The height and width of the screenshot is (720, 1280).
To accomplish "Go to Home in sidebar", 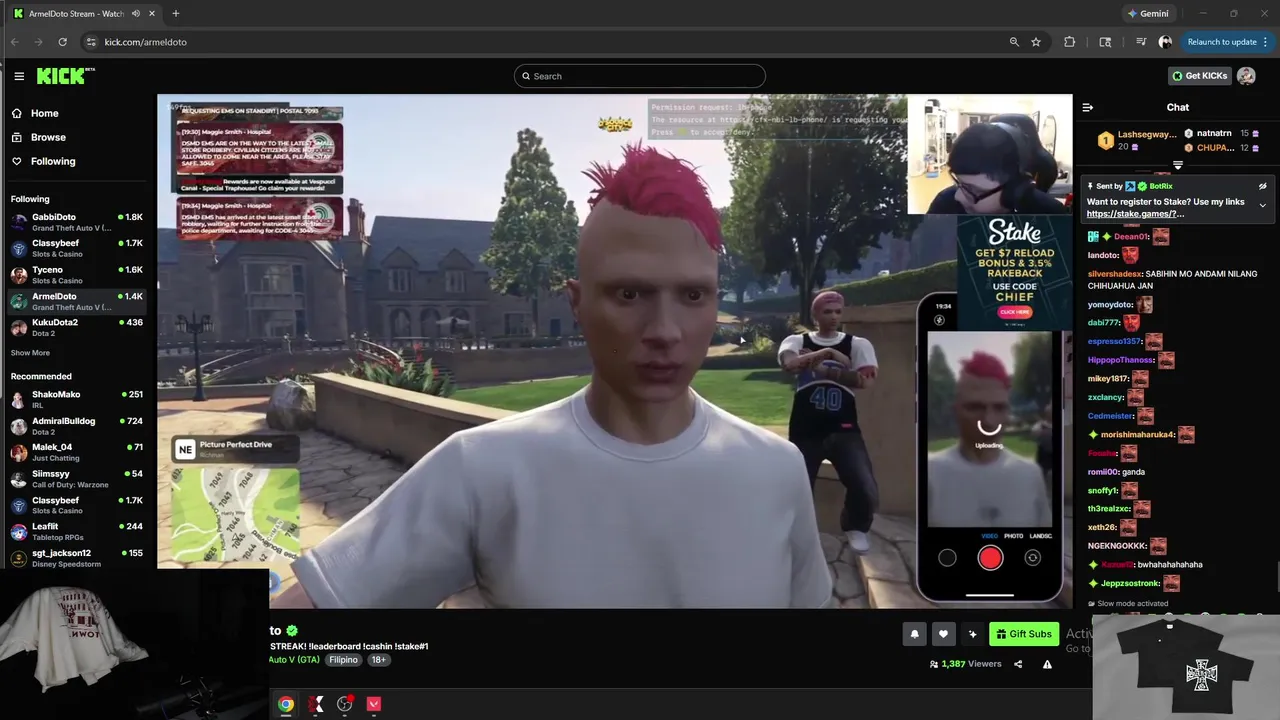I will click(35, 113).
